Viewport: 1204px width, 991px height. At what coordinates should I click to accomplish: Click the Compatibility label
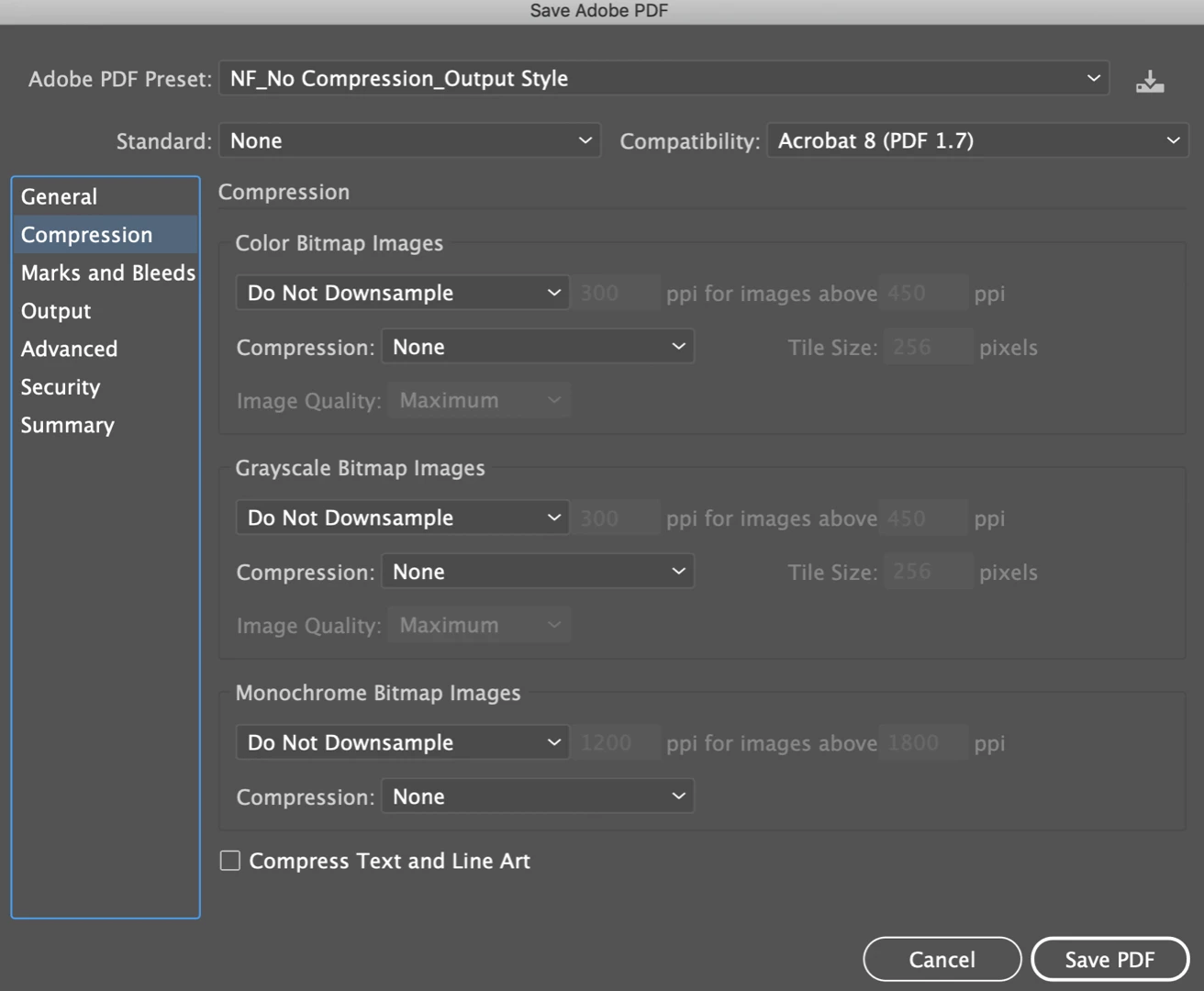pos(690,141)
